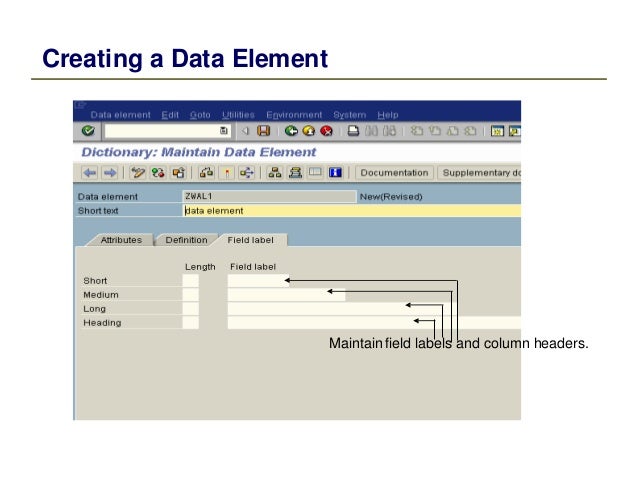The height and width of the screenshot is (479, 638).
Task: Click the Short length field
Action: pos(190,280)
